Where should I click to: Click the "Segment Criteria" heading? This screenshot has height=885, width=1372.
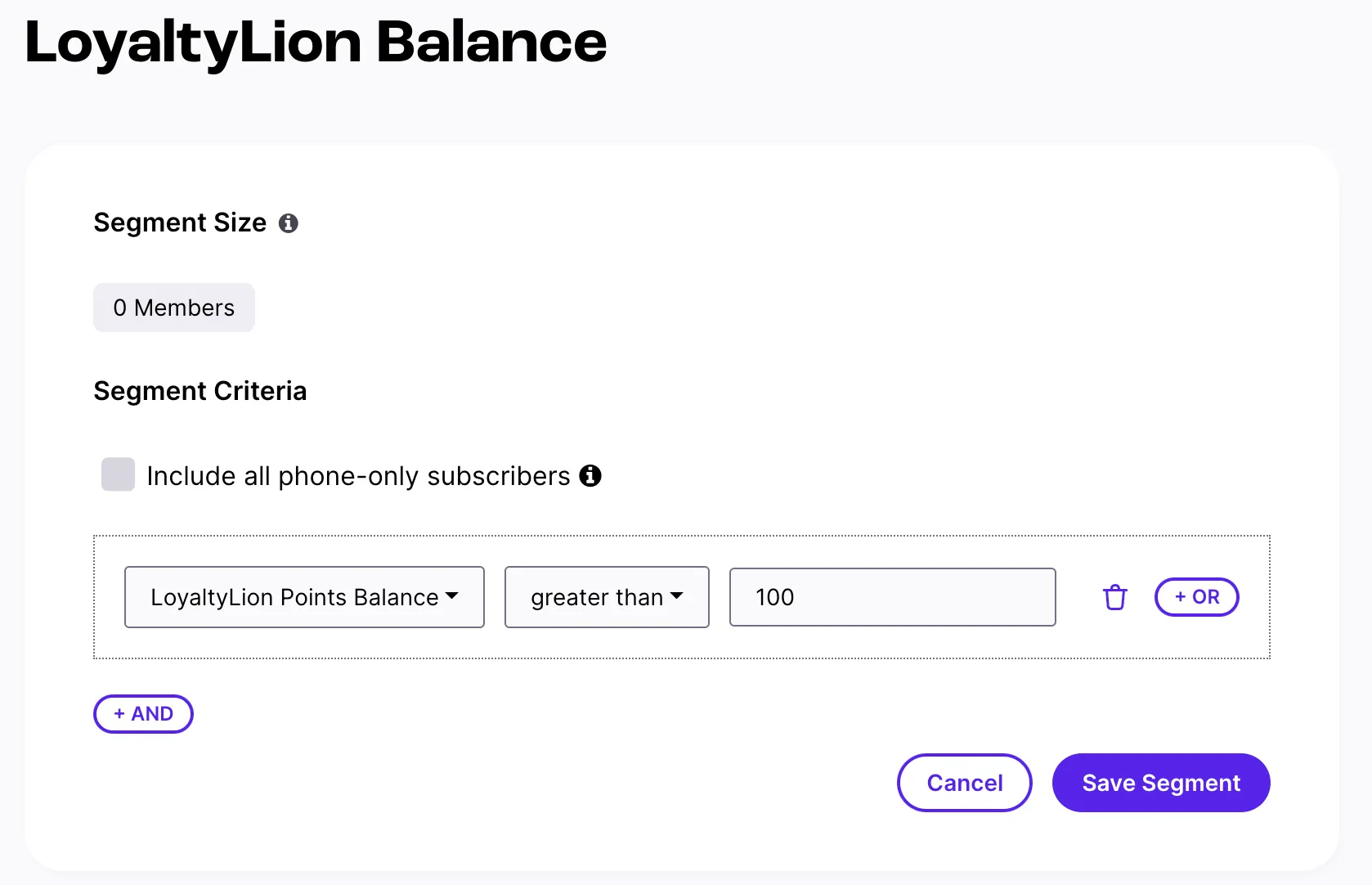tap(200, 391)
